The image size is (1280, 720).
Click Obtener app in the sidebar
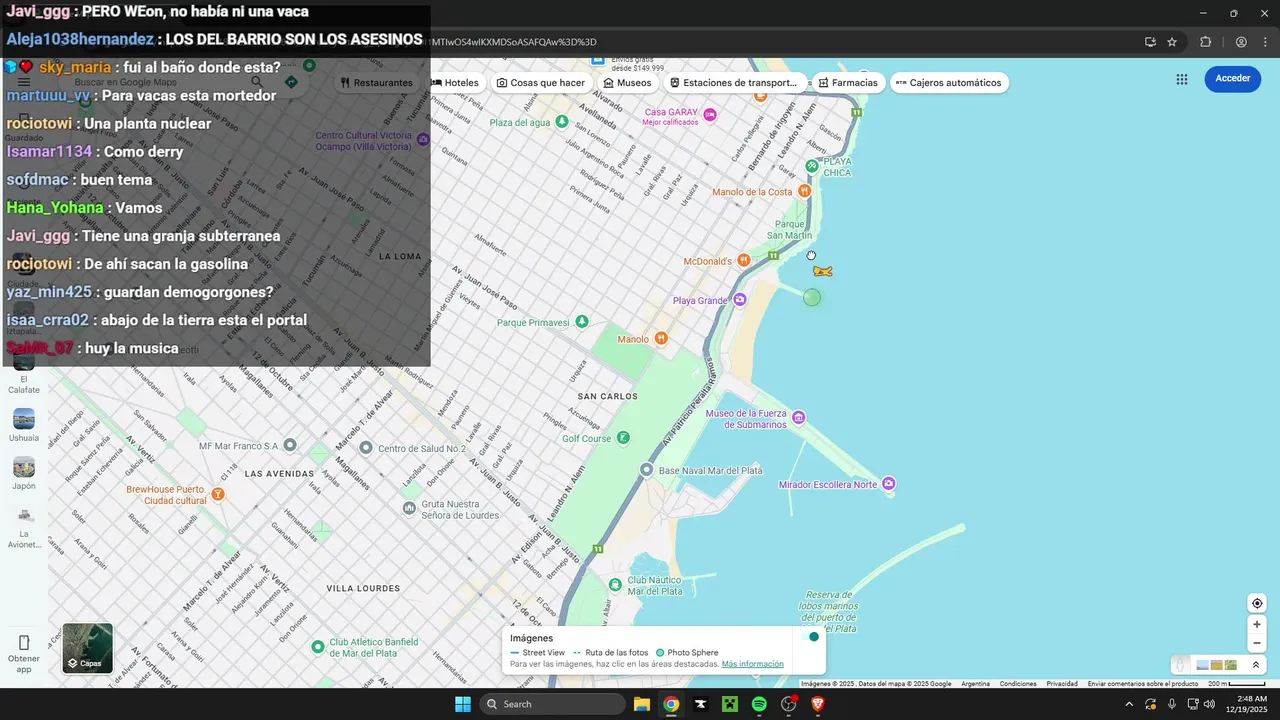point(24,652)
